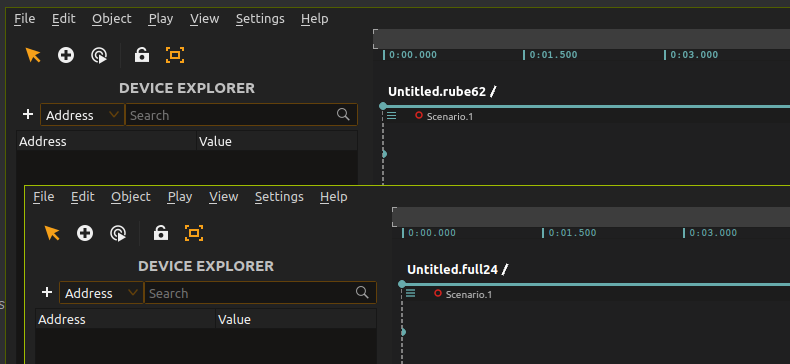Add a device with upper Device Explorer plus

coord(28,114)
